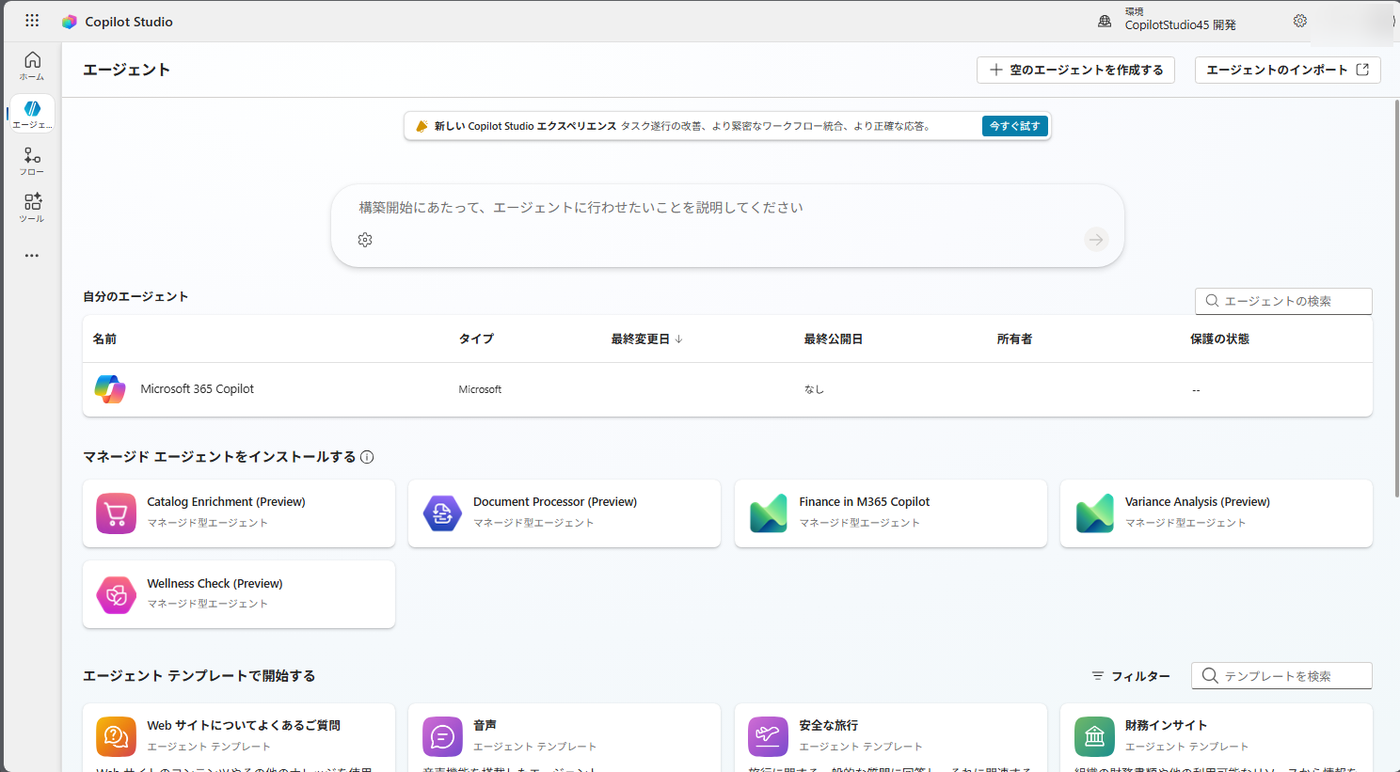Click the Microsoft 365 Copilot logo icon
The image size is (1400, 772).
point(110,389)
